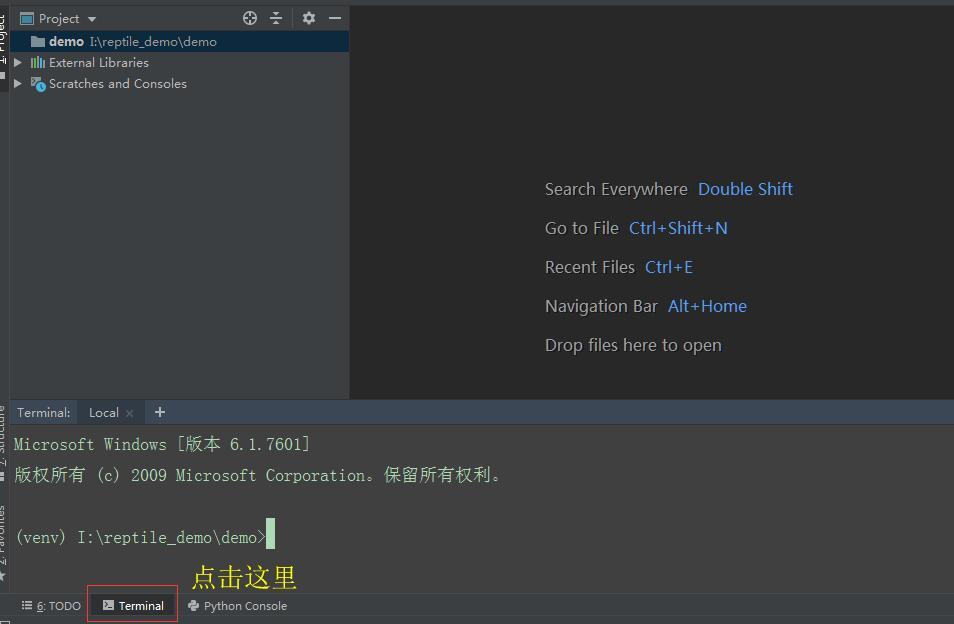Open the TODO tool window tab
This screenshot has width=954, height=624.
[51, 606]
